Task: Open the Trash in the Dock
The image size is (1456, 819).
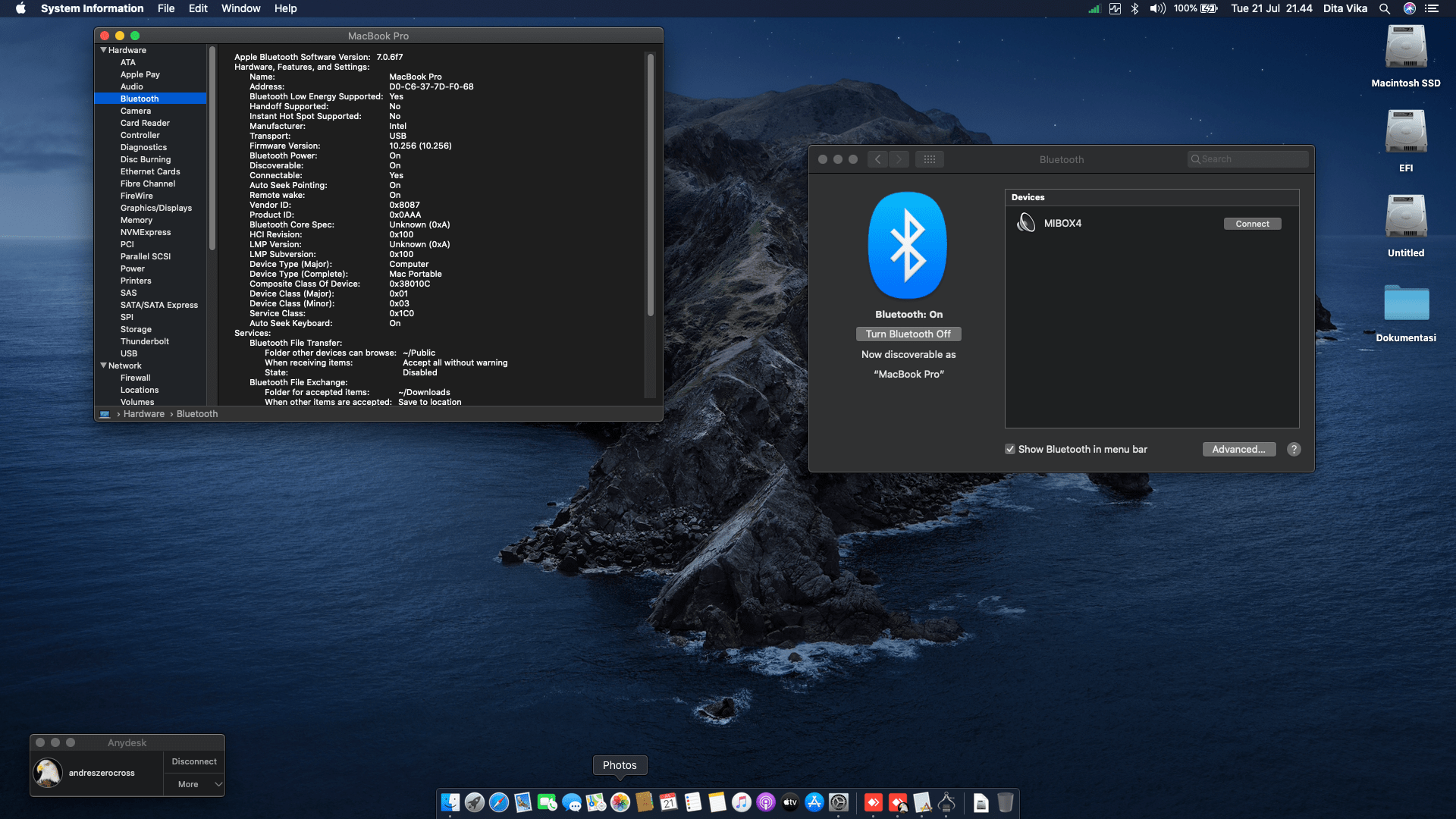Action: click(1006, 802)
